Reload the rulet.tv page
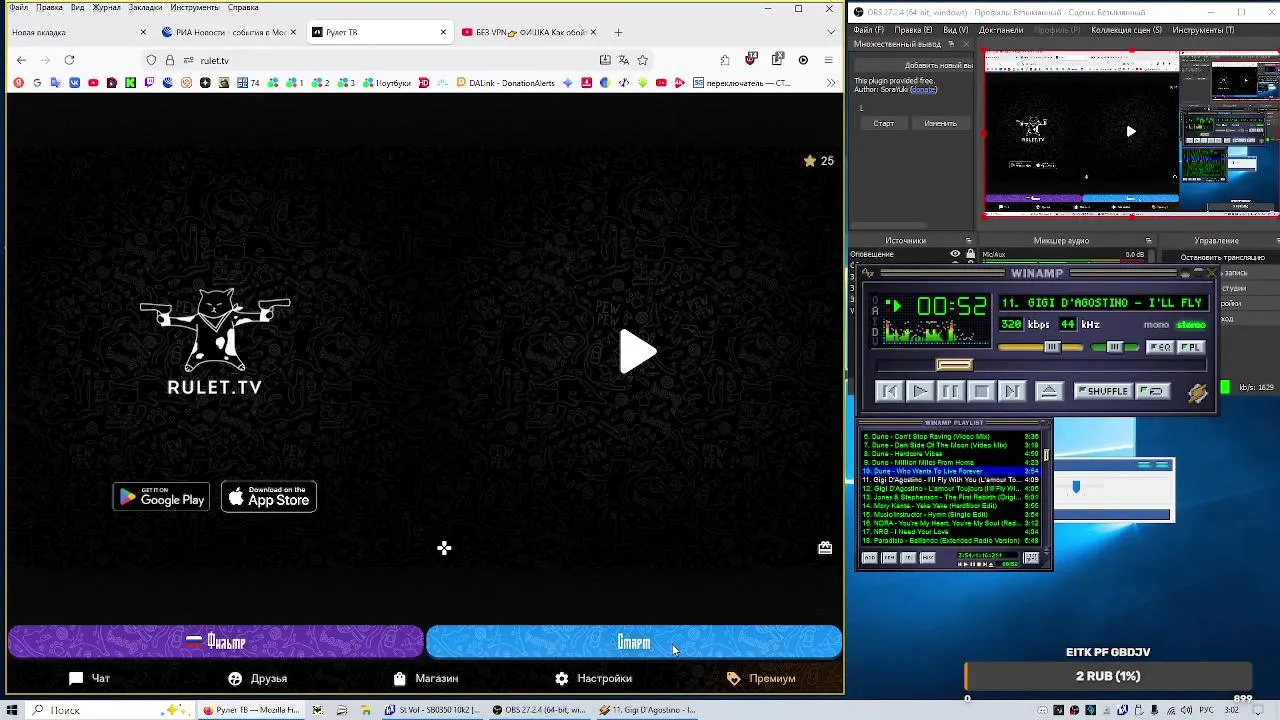1280x720 pixels. click(x=69, y=60)
